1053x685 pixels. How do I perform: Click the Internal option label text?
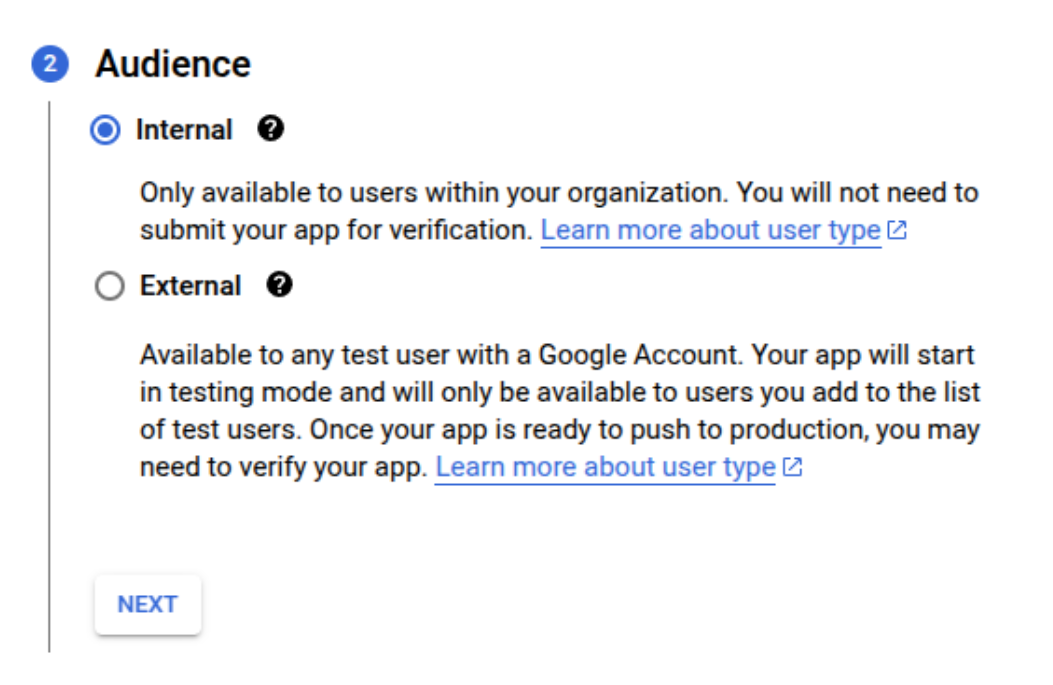(184, 130)
